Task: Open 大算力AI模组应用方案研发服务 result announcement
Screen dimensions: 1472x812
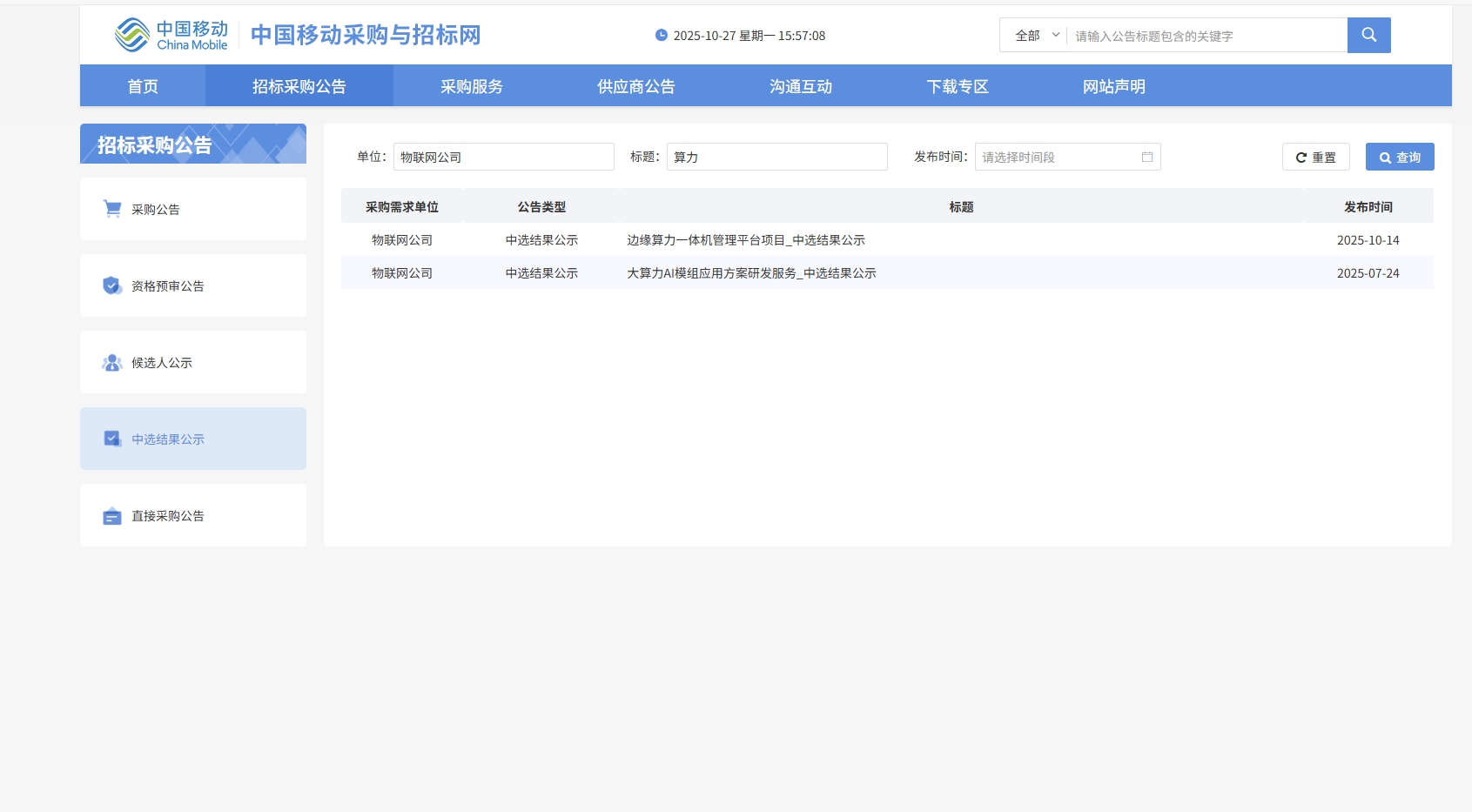Action: pos(751,273)
